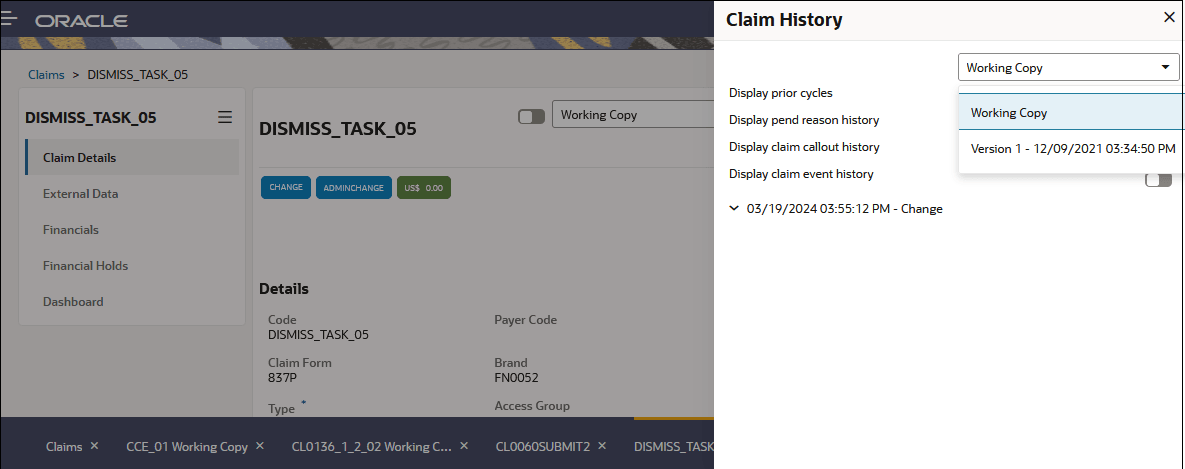Open the DISMISS_TASK_05 sidebar menu icon
This screenshot has height=469, width=1185.
224,117
